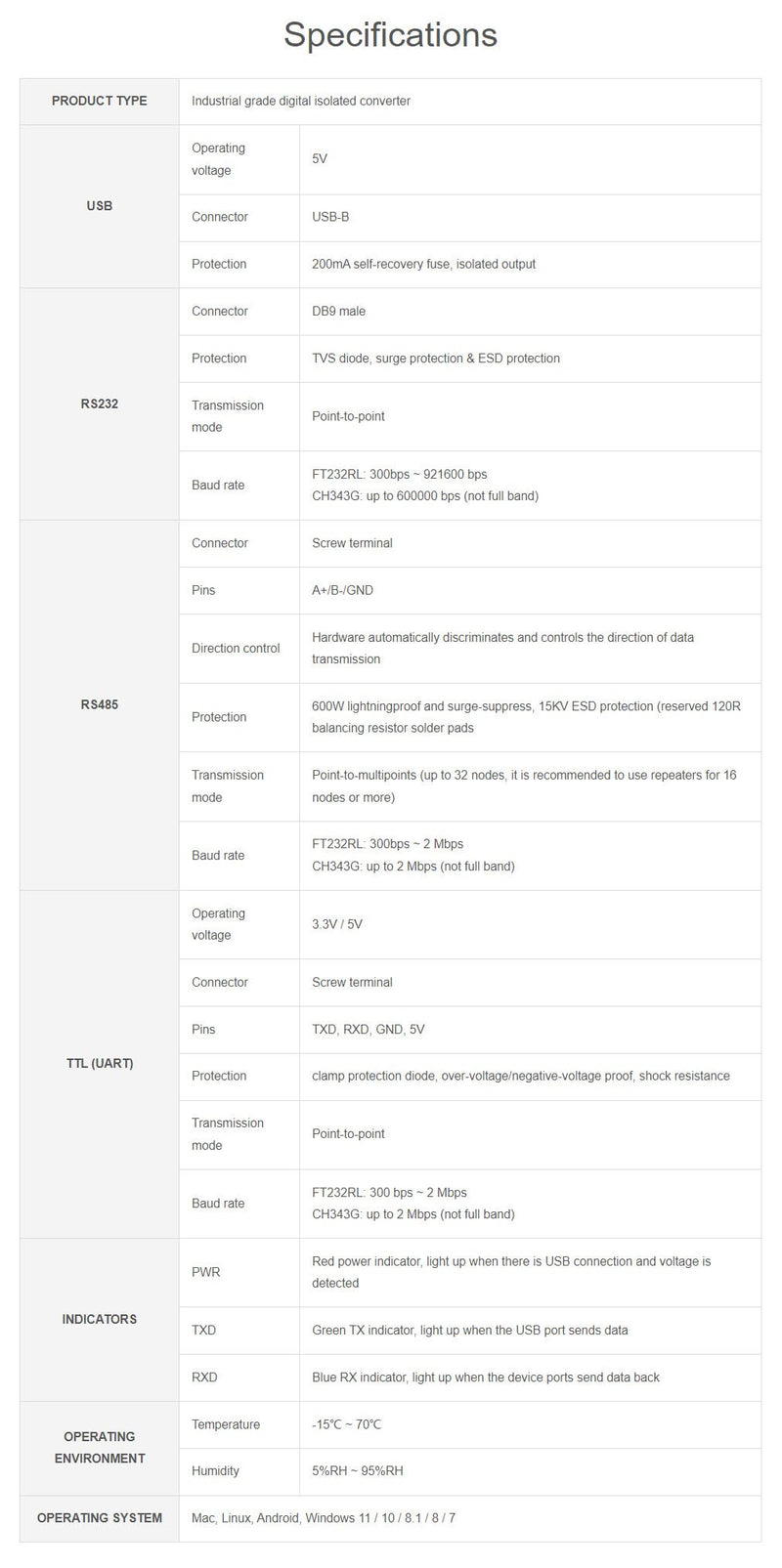Click the INDICATORS section header
The width and height of the screenshot is (782, 1568).
100,1319
